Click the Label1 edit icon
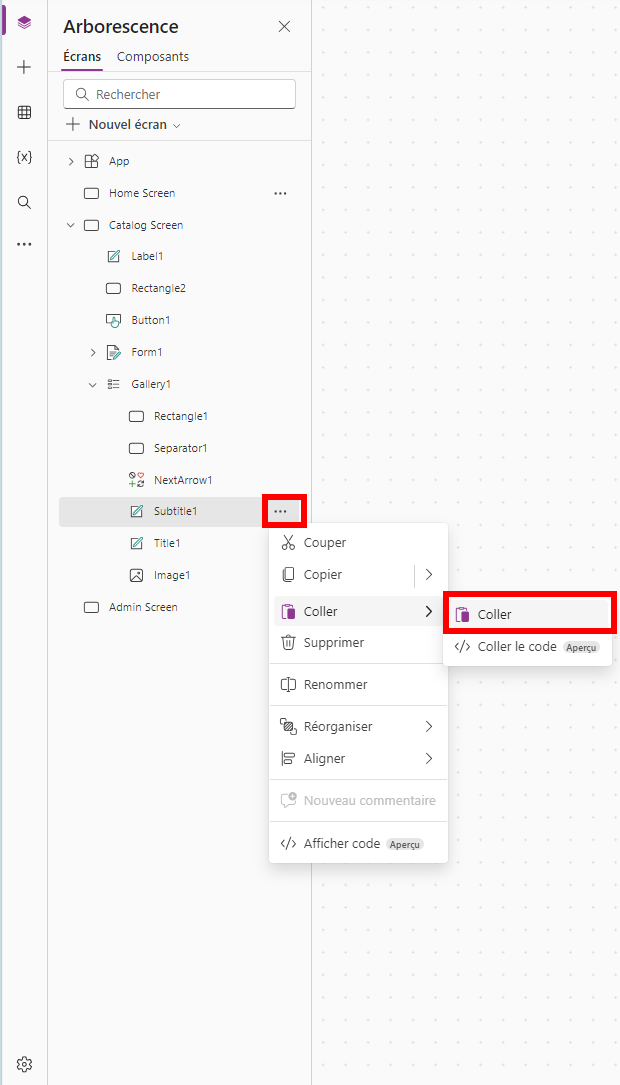 (x=113, y=257)
